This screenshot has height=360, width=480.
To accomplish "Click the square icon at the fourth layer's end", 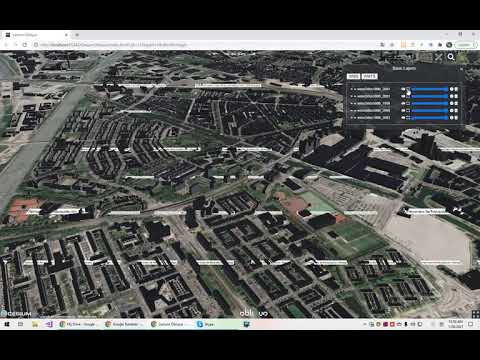I will [x=456, y=110].
